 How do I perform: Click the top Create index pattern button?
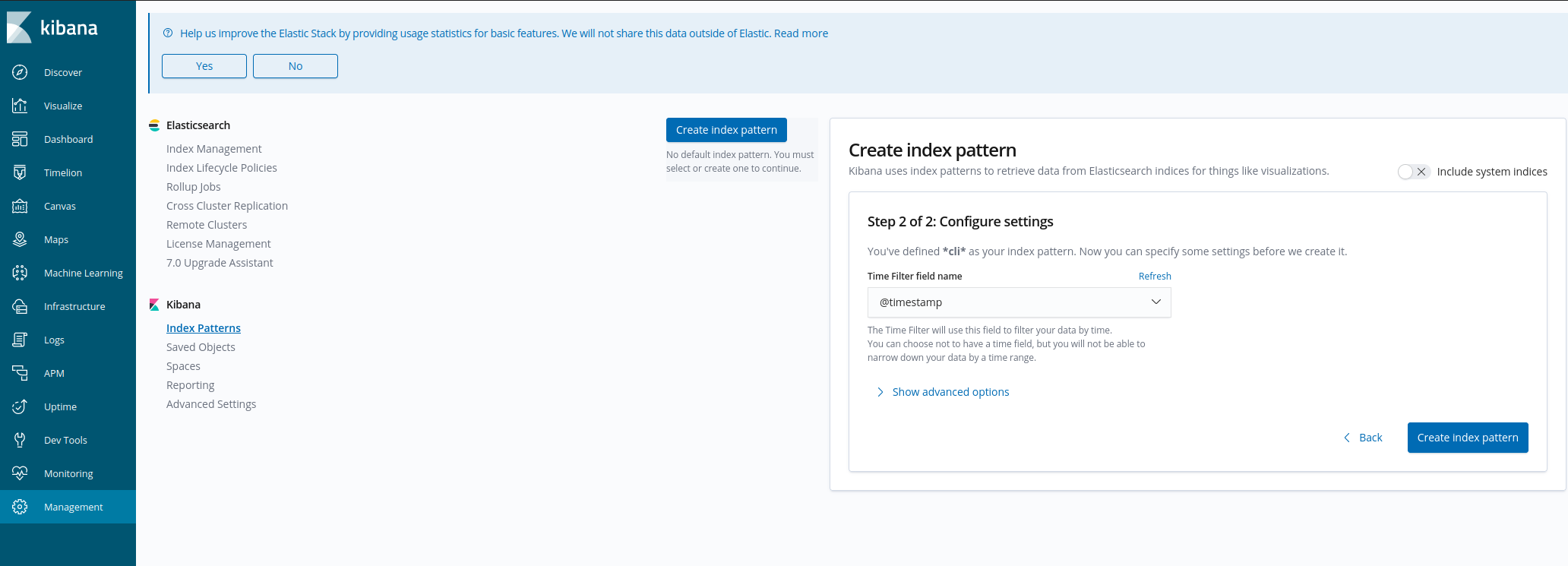pyautogui.click(x=726, y=130)
